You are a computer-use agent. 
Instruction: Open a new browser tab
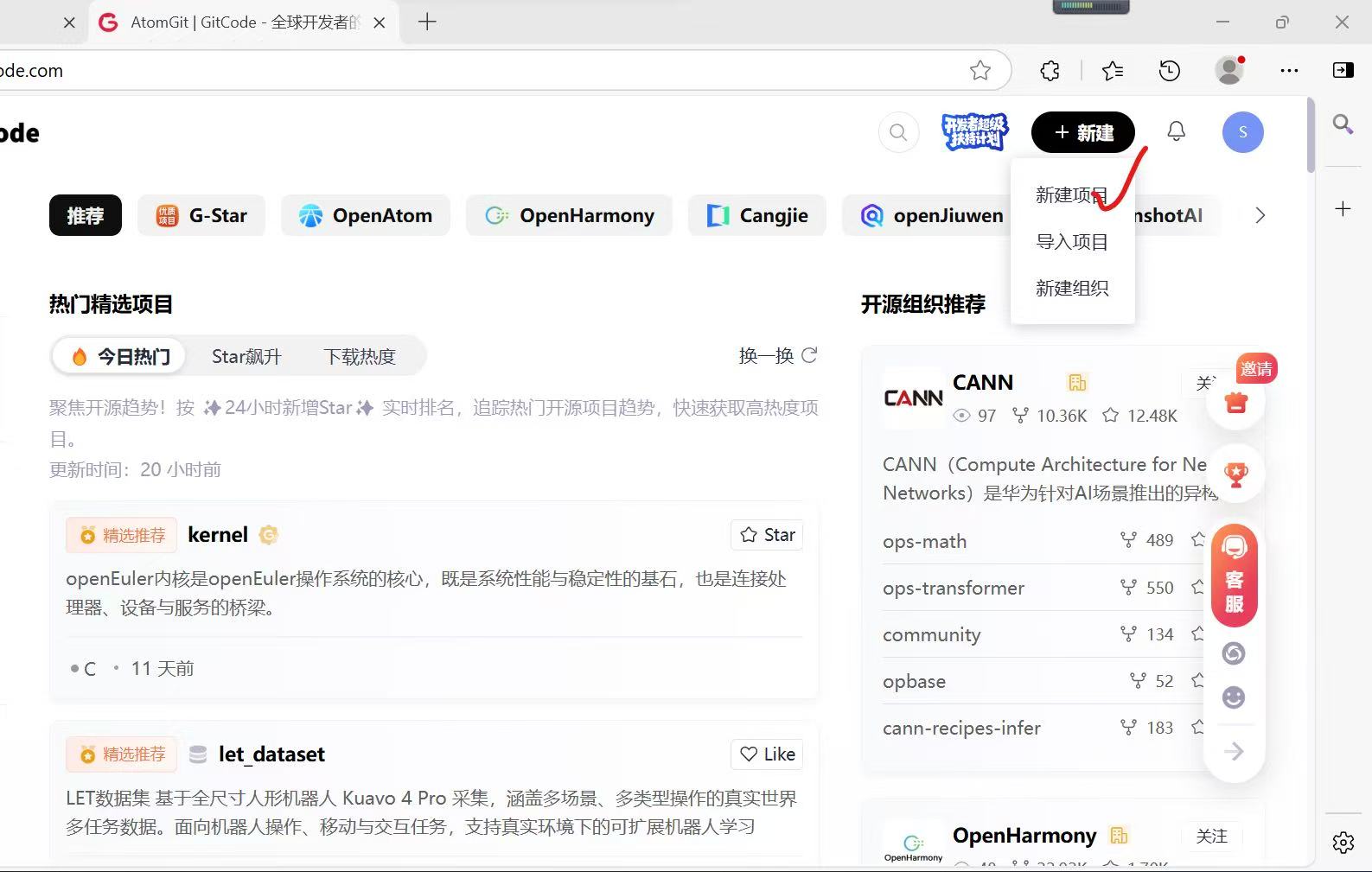[427, 22]
